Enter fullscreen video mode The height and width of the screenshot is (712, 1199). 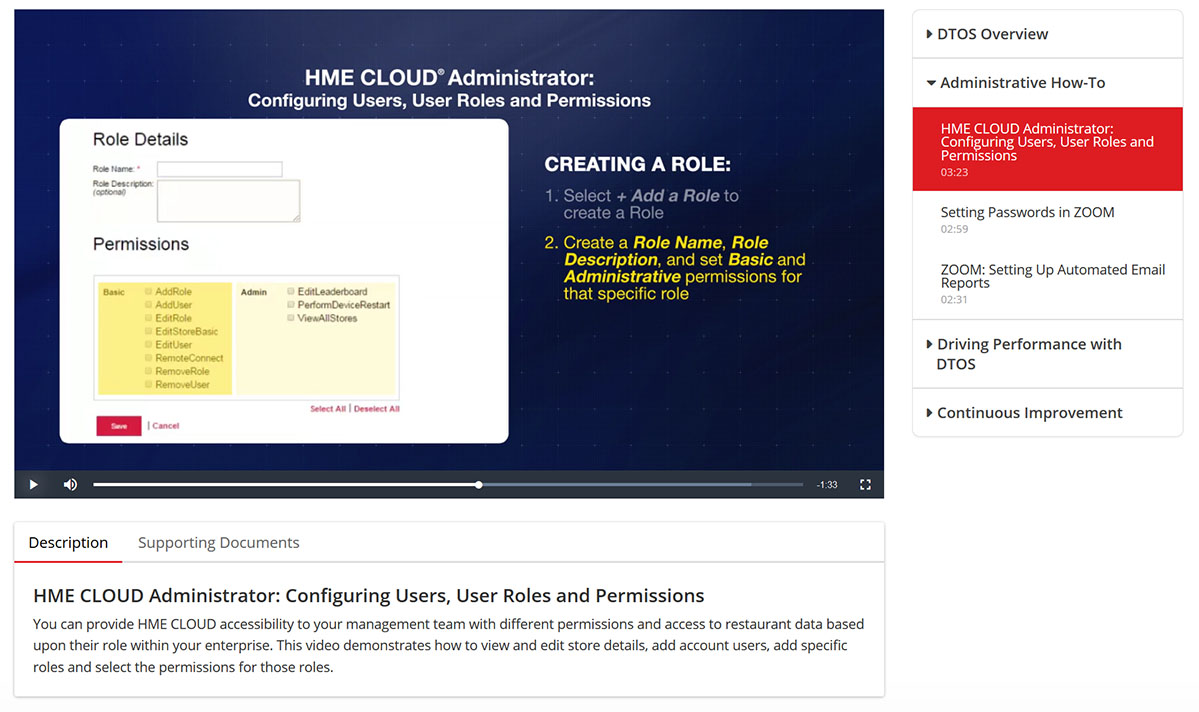click(x=865, y=484)
